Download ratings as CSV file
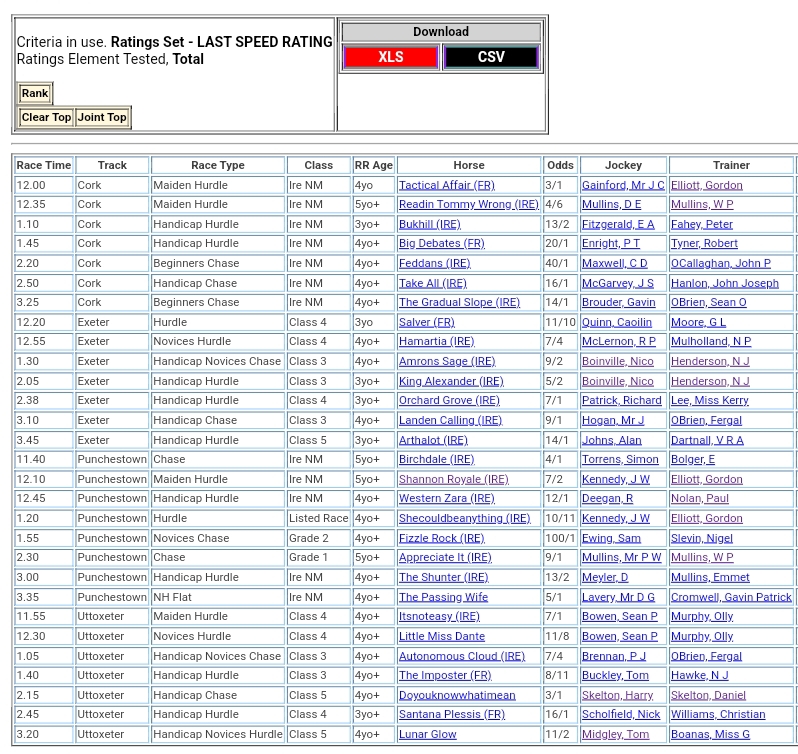The width and height of the screenshot is (798, 754). [491, 57]
